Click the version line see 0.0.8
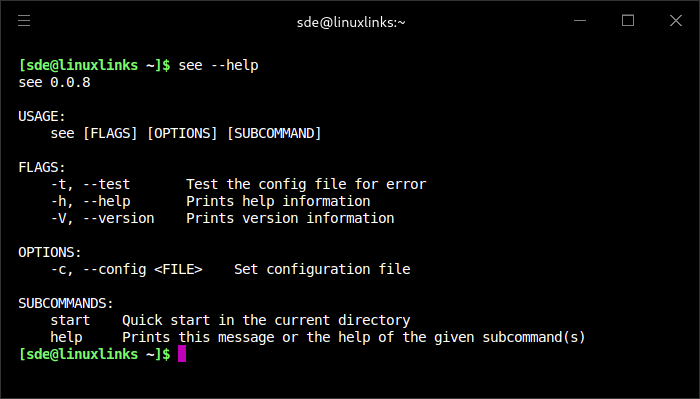The height and width of the screenshot is (399, 700). [54, 82]
